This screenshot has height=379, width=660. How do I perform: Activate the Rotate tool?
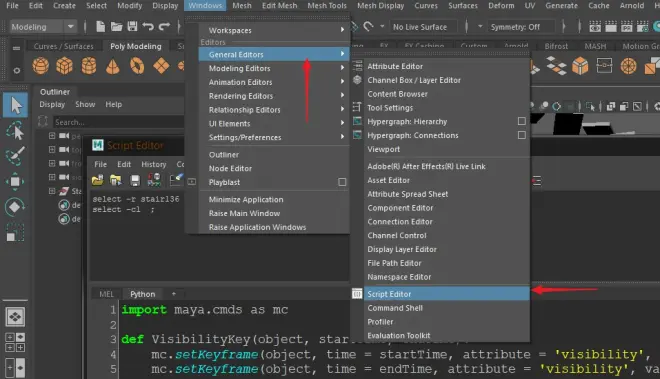pyautogui.click(x=15, y=207)
